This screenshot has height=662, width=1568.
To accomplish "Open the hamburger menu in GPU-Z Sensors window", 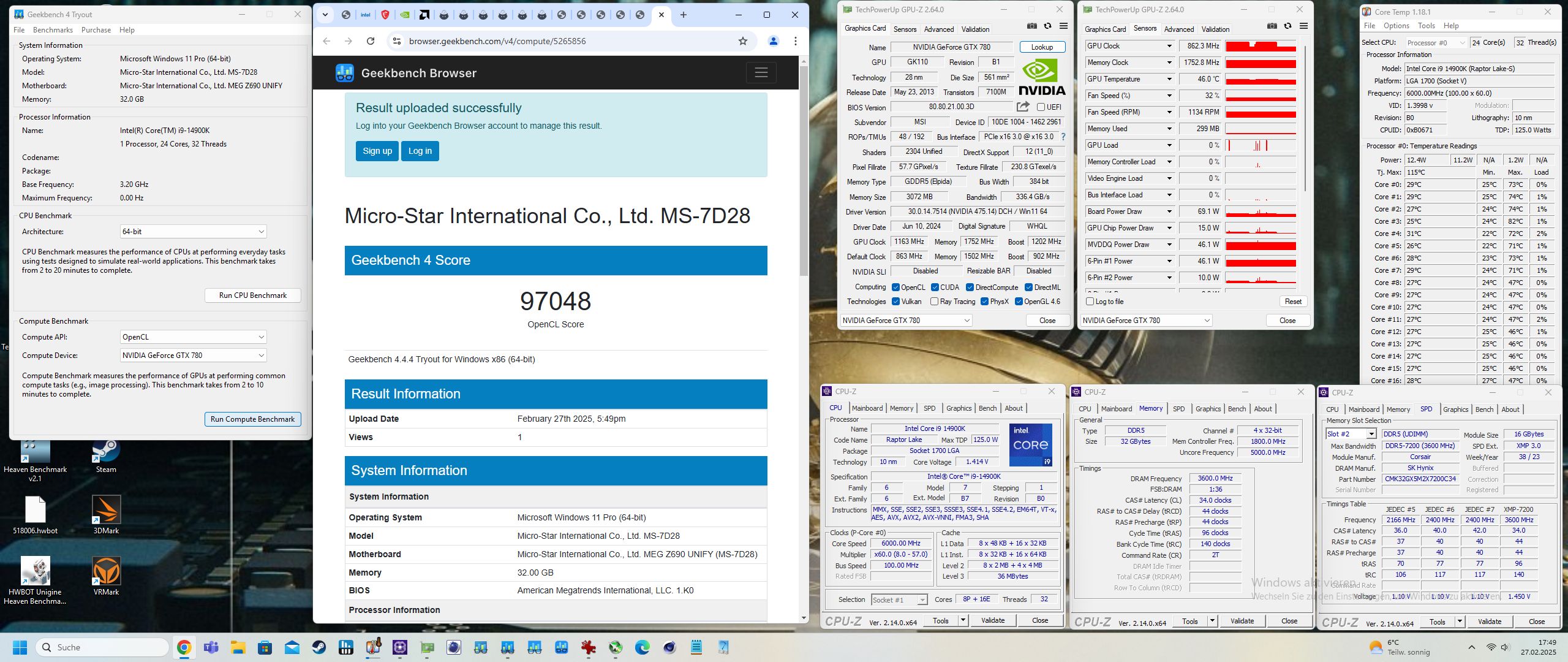I will [1303, 26].
